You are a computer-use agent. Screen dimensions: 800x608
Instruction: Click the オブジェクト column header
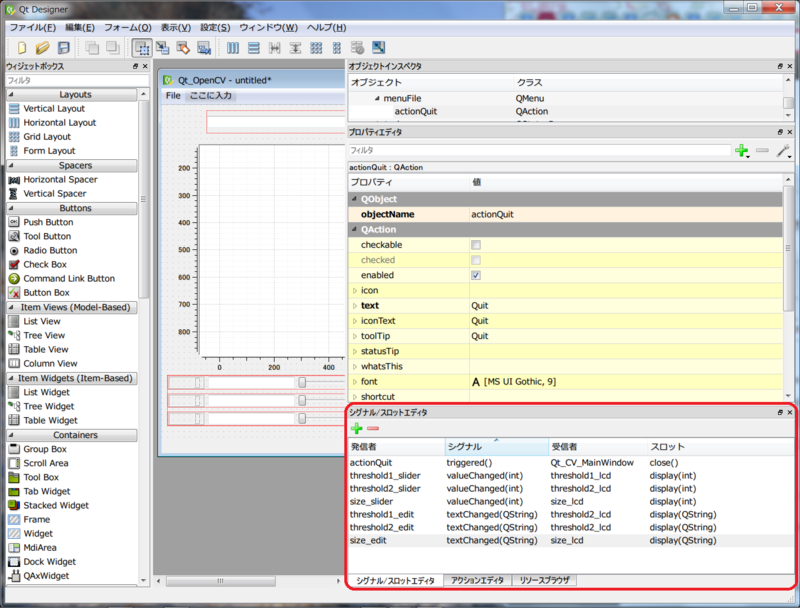point(431,83)
